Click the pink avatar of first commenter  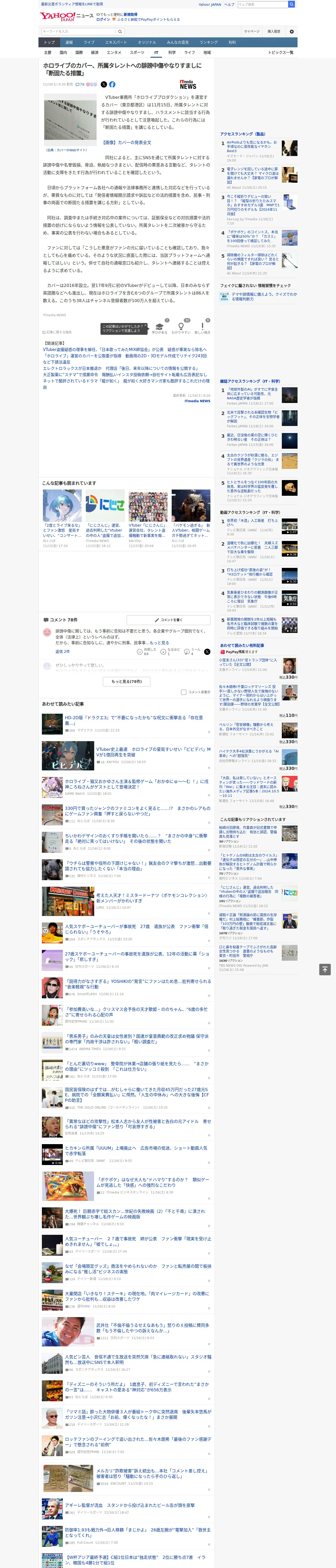tap(47, 632)
